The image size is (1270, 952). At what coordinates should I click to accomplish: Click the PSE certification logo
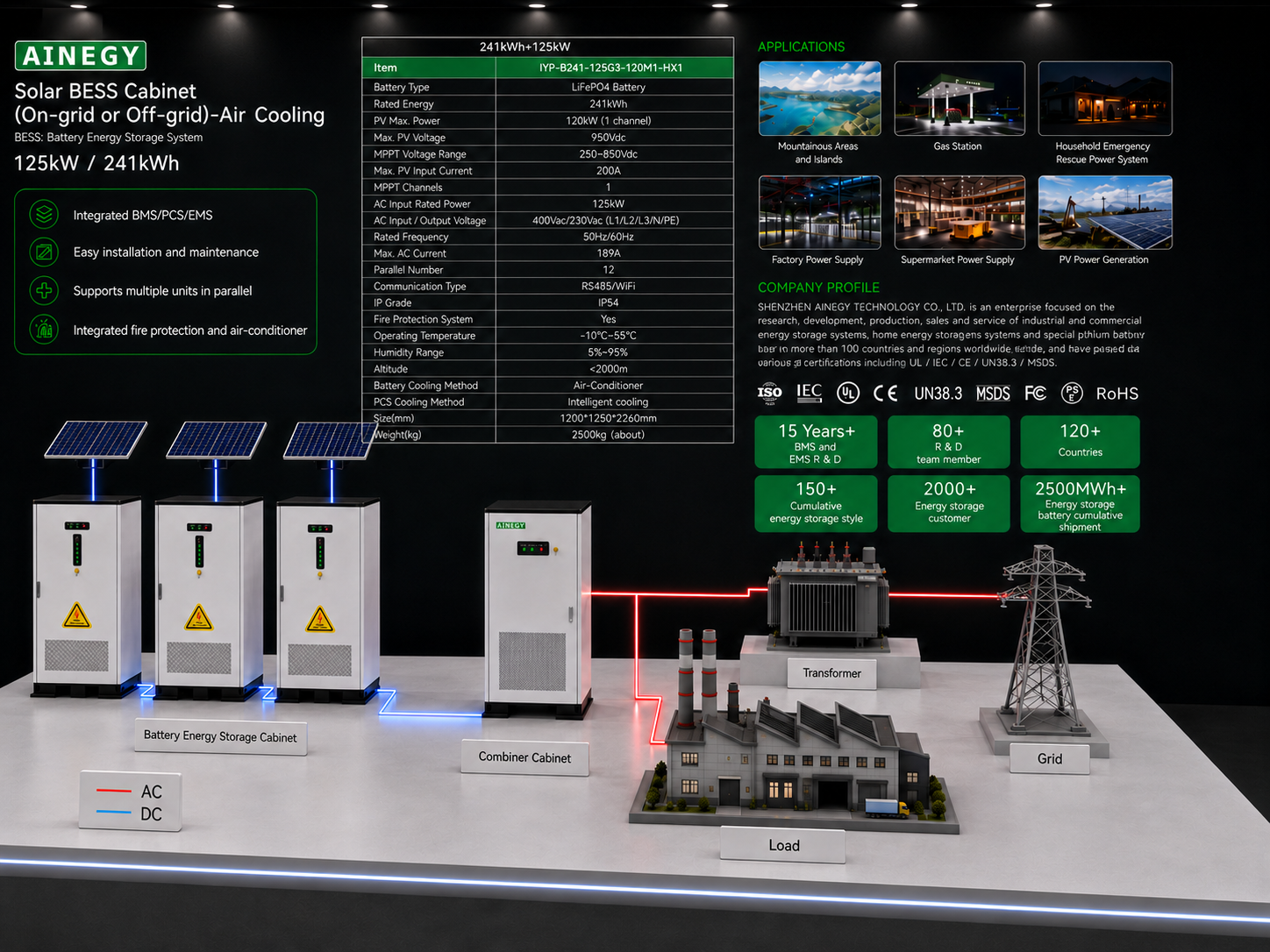coord(1072,394)
